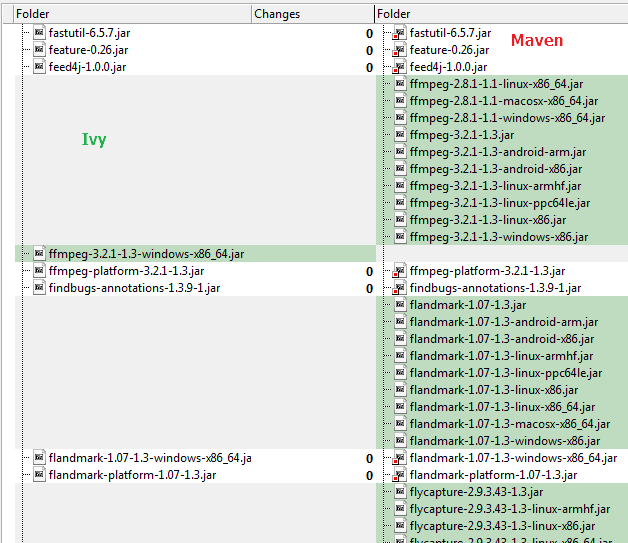The width and height of the screenshot is (628, 543).
Task: Select ffmpeg-3.2.1-1.3-linux-ppc64le.jar row
Action: 500,203
